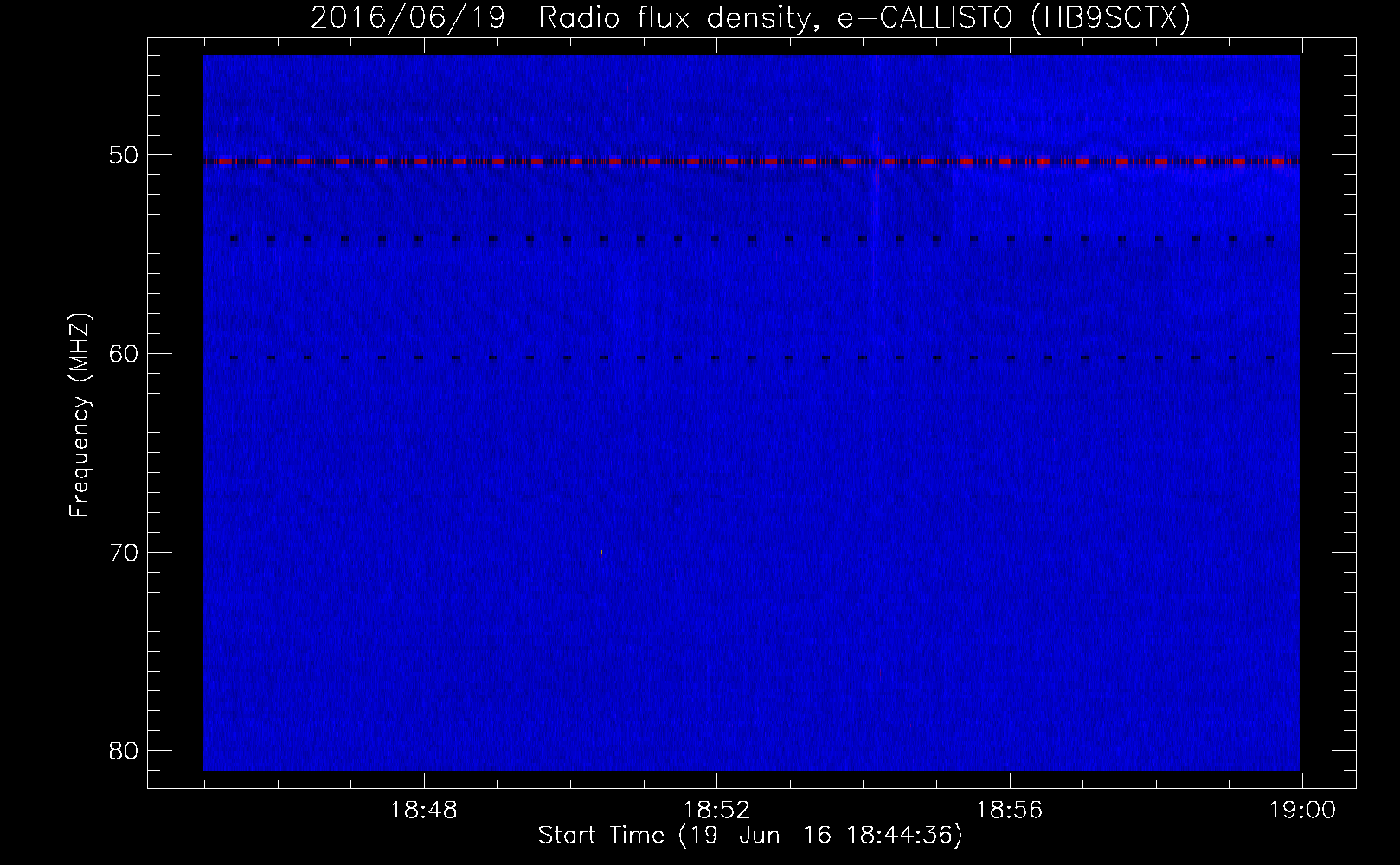Click the frequency tick label '50'

click(124, 155)
